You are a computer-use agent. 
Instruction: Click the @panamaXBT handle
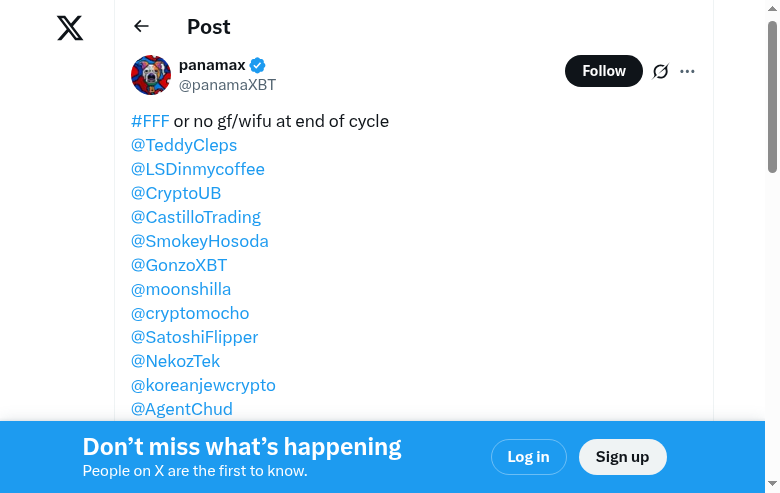pyautogui.click(x=227, y=85)
